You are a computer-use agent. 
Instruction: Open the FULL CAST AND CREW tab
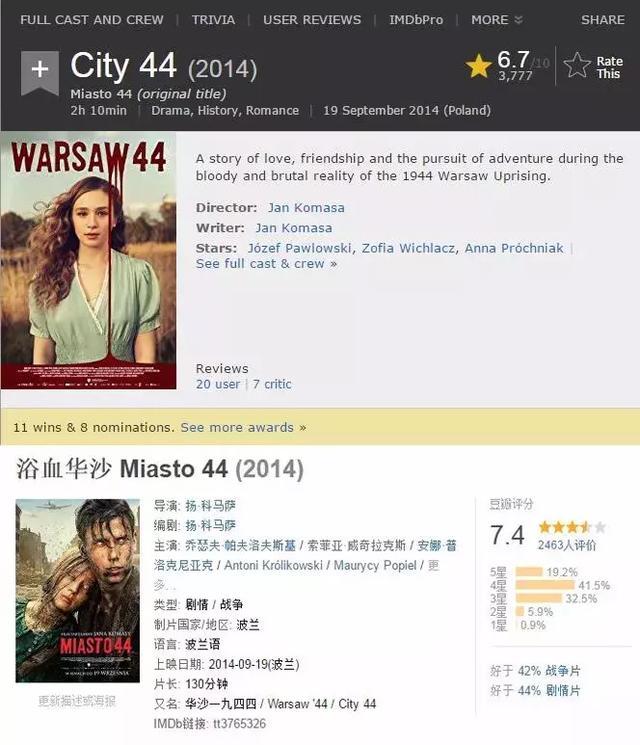pos(92,20)
